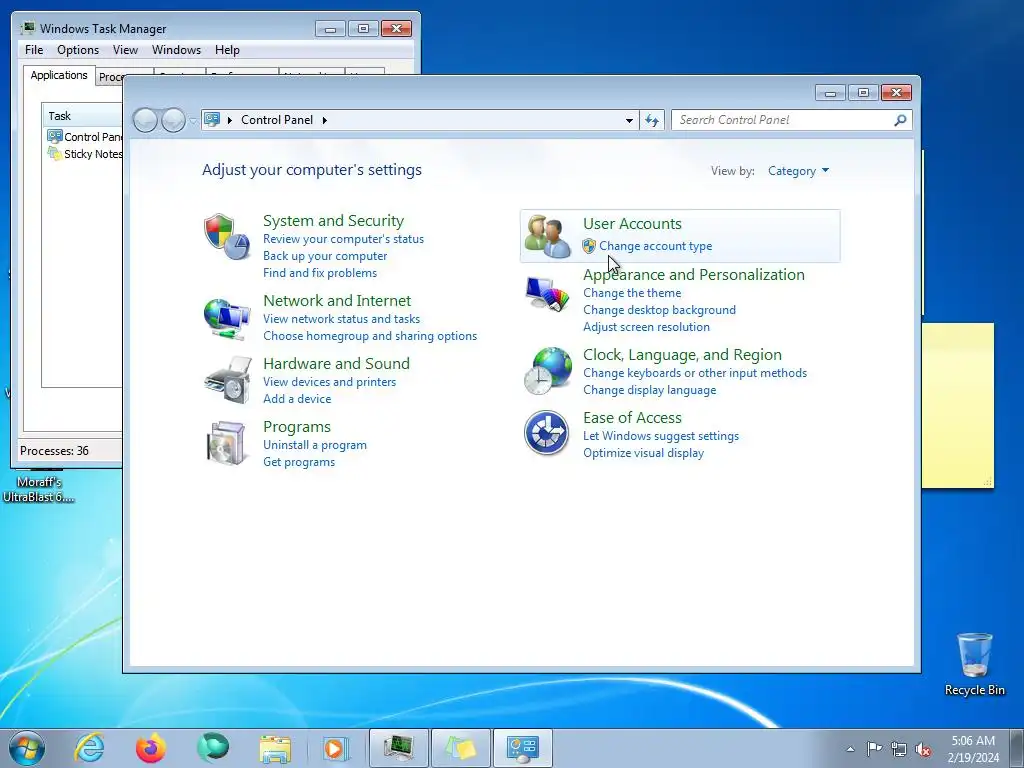This screenshot has height=768, width=1024.
Task: Click Uninstall a program link
Action: [315, 445]
